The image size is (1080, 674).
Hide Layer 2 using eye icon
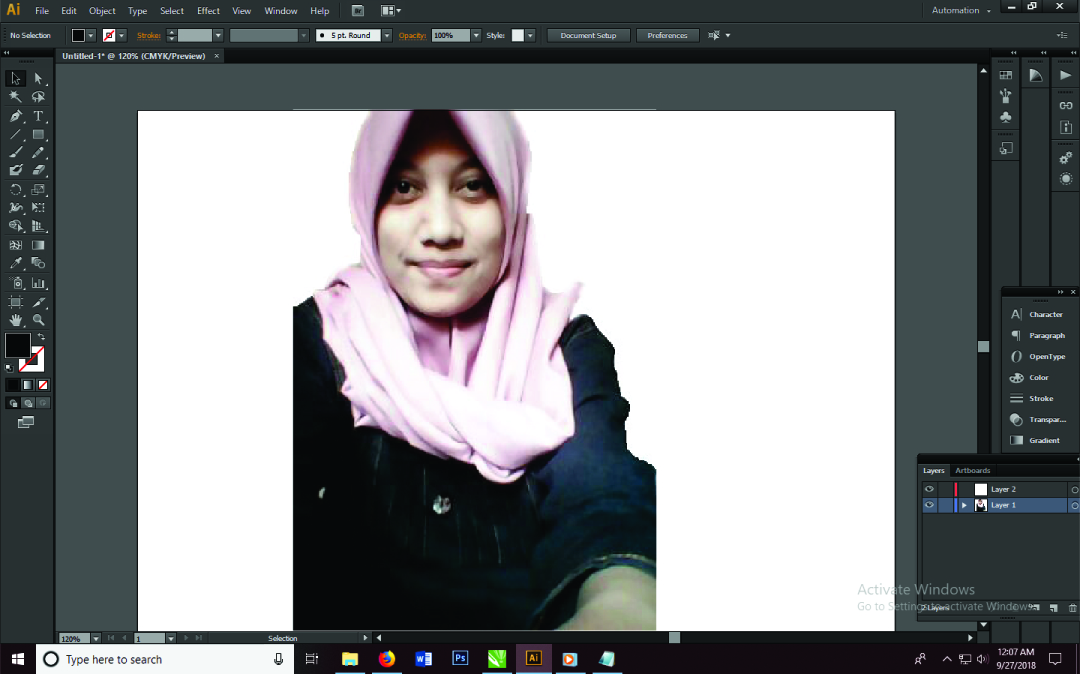(929, 489)
